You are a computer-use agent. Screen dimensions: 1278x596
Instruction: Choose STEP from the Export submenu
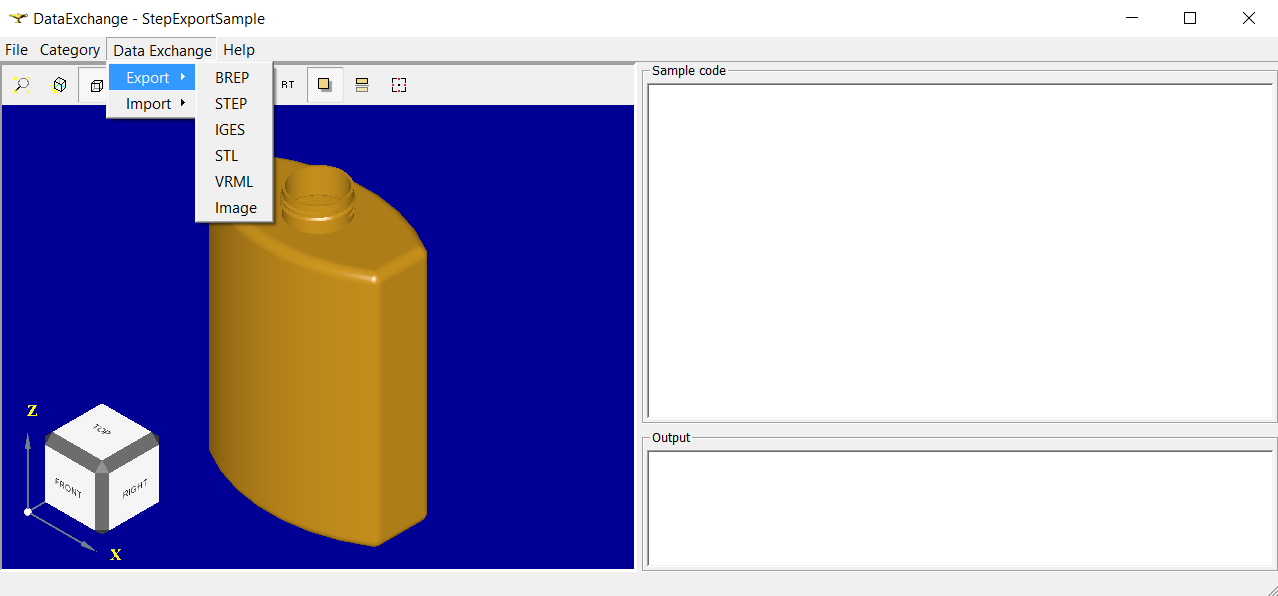pos(231,104)
